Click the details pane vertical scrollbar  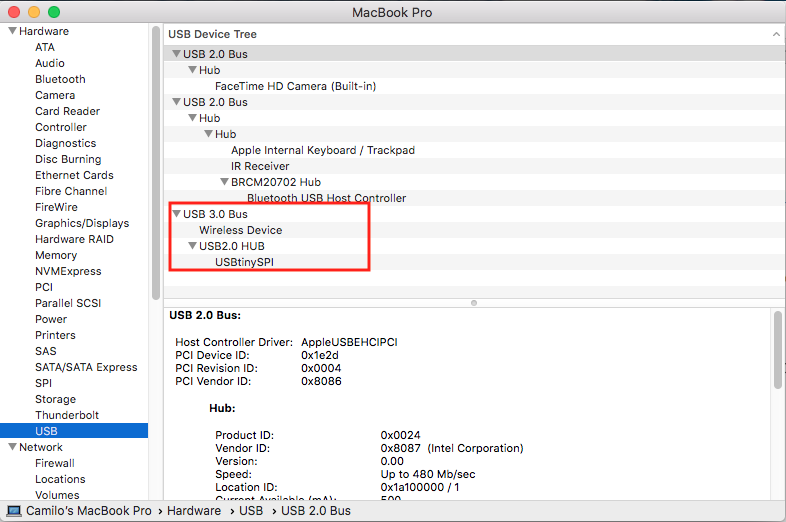point(777,350)
